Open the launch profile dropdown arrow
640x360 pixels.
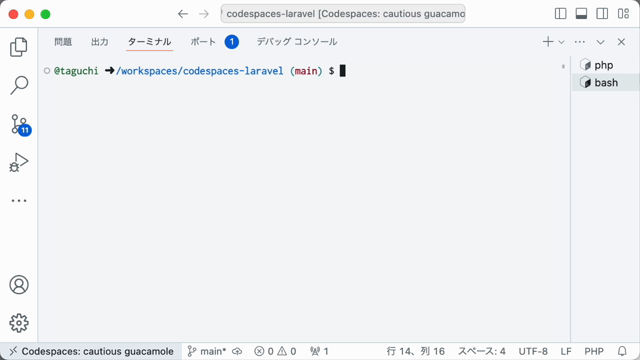561,42
